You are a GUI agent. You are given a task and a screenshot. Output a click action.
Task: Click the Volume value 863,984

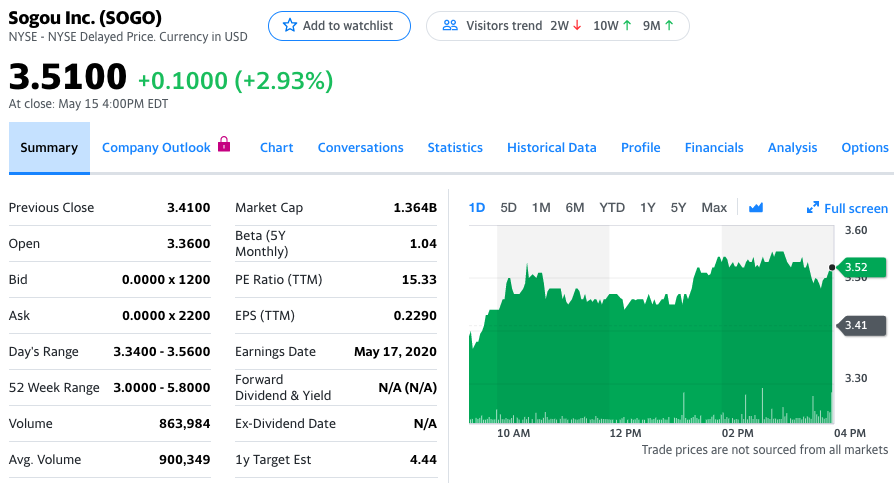(x=185, y=424)
